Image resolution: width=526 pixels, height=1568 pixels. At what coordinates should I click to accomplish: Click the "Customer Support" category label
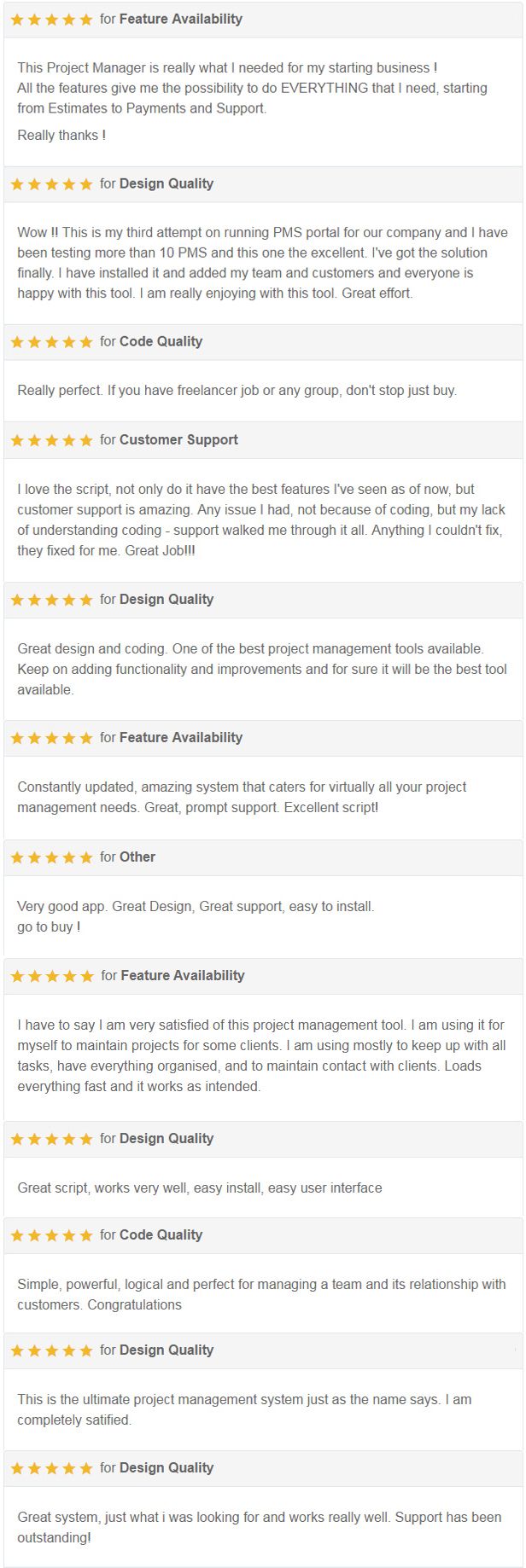coord(178,440)
